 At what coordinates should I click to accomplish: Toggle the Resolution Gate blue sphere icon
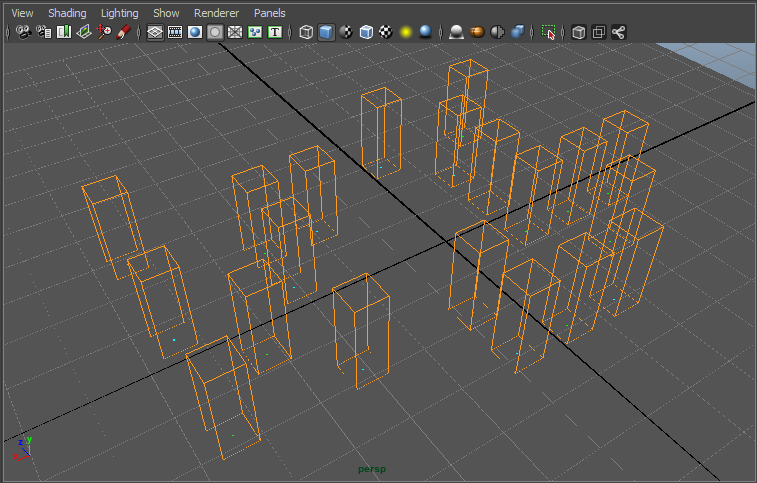(x=195, y=32)
